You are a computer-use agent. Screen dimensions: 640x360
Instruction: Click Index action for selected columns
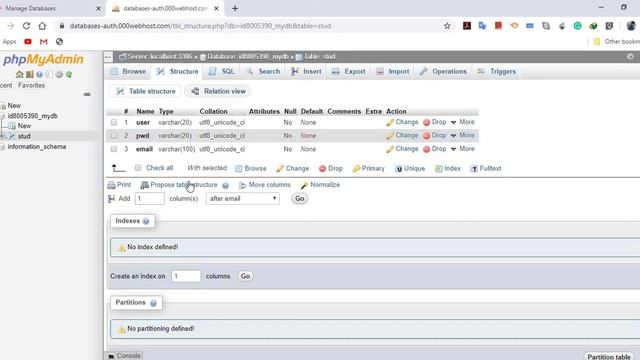448,169
